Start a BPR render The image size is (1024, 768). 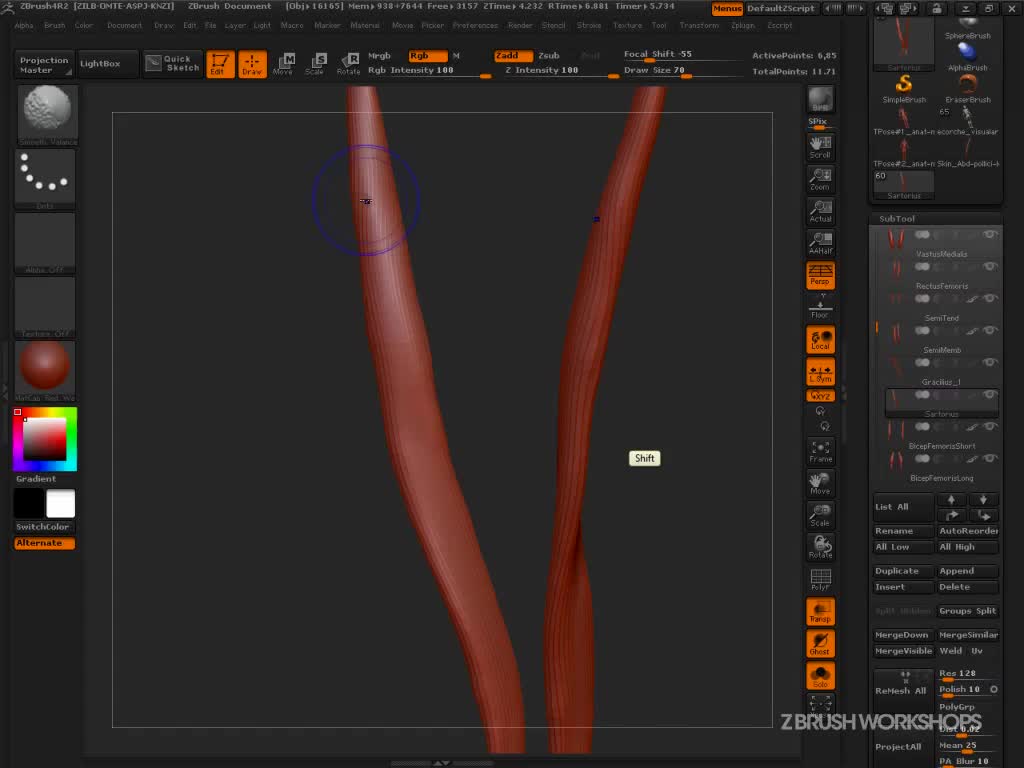click(x=820, y=99)
